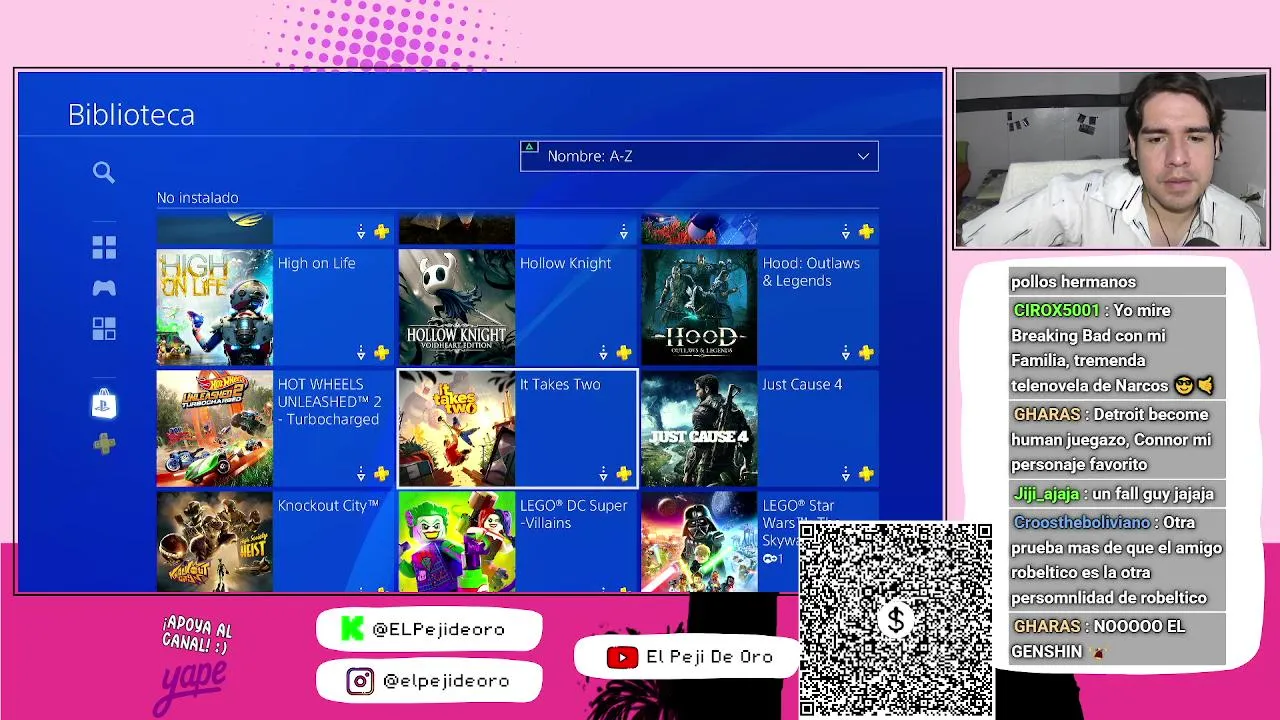Click the download arrow on Hood Outlaws

point(846,353)
